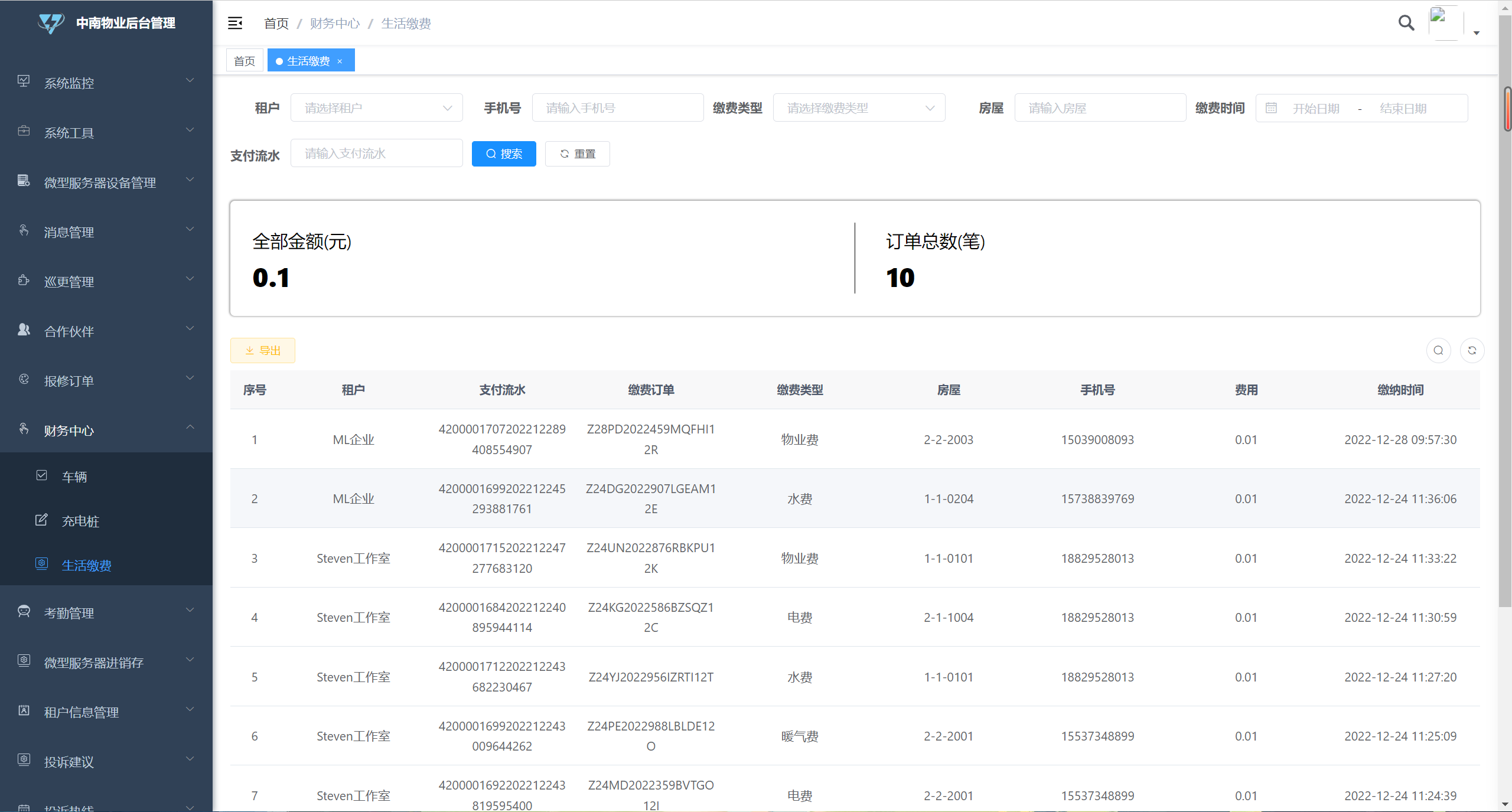
Task: Click timestamp 2022-12-24 11:36:06
Action: [1400, 499]
